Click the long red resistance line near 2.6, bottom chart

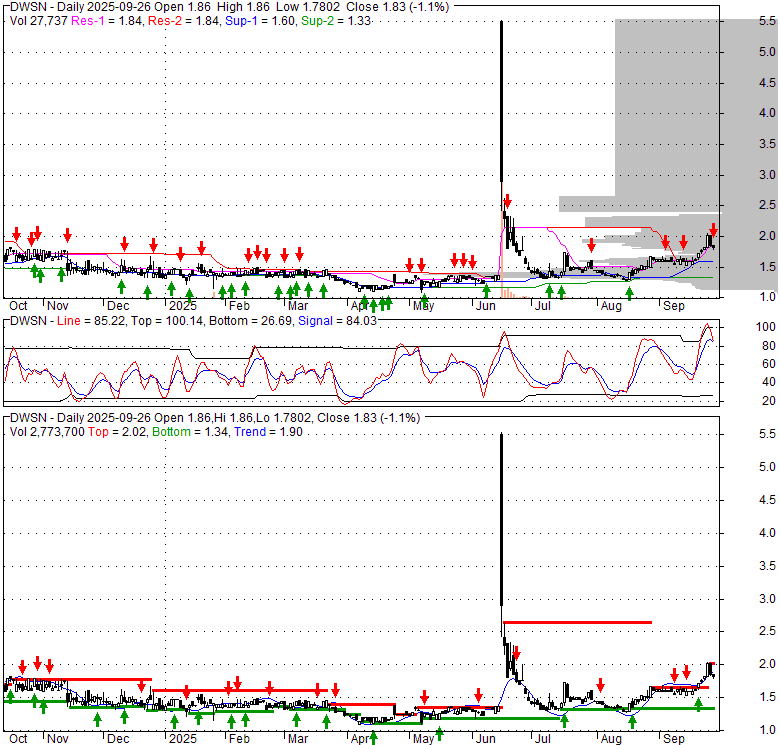(x=578, y=622)
